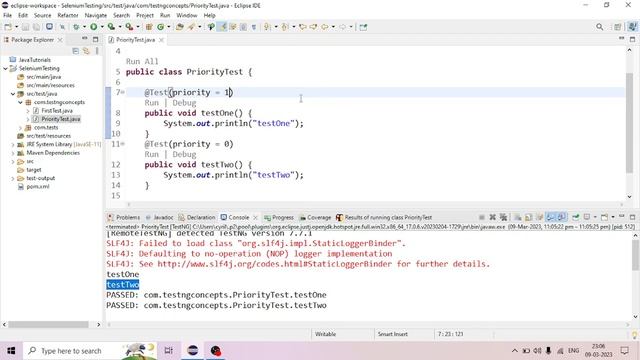
Task: Collapse the src/test/java folder
Action: click(x=13, y=94)
